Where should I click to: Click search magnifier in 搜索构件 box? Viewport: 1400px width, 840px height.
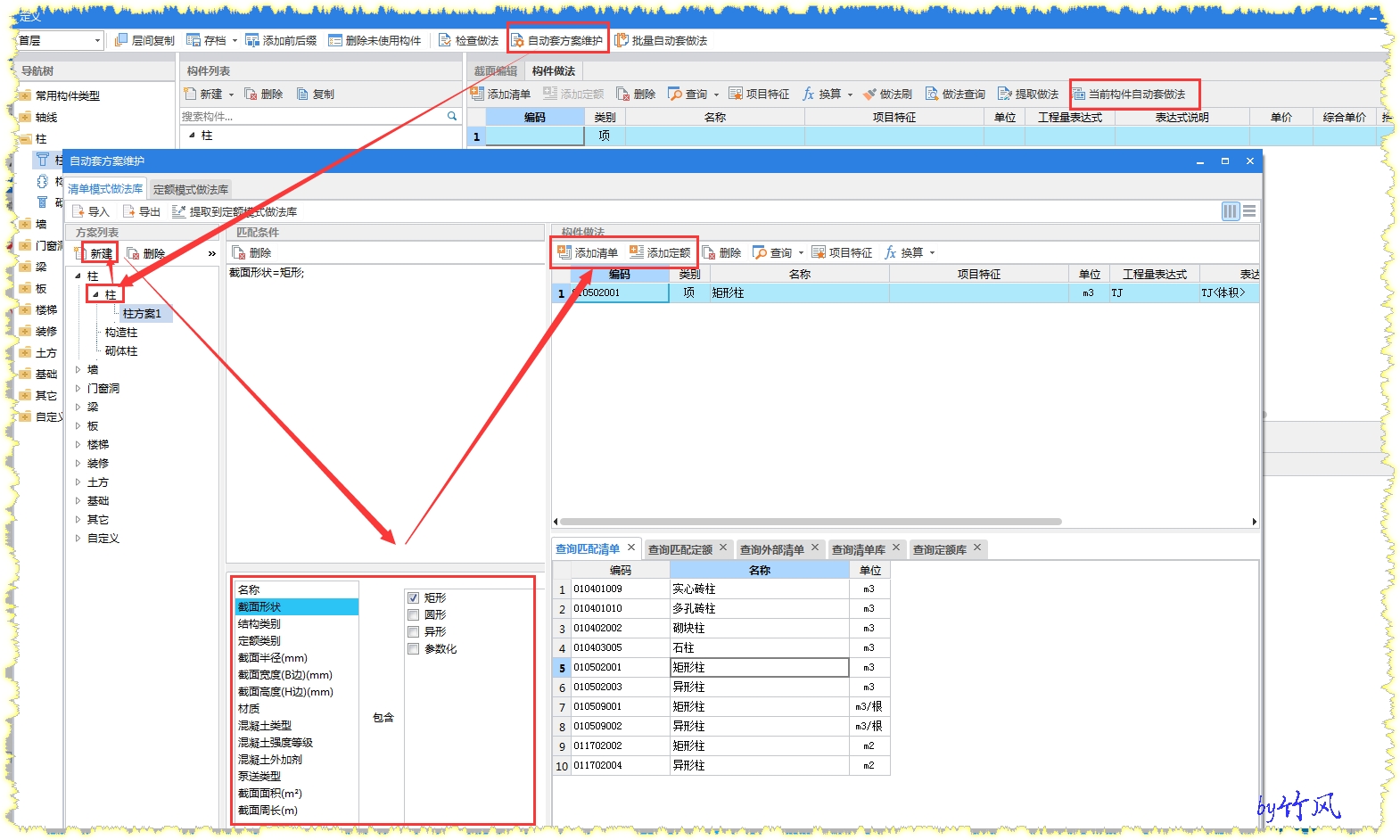pyautogui.click(x=452, y=116)
